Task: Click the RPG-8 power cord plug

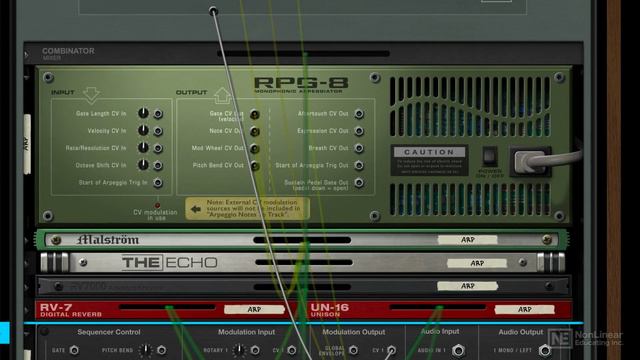Action: (530, 162)
